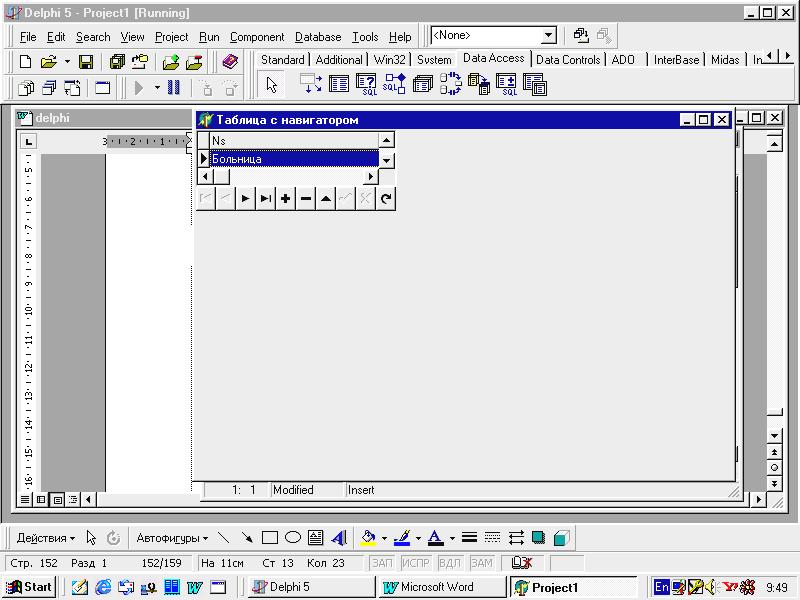Pick the Session component icon
This screenshot has height=600, width=800.
tap(451, 84)
